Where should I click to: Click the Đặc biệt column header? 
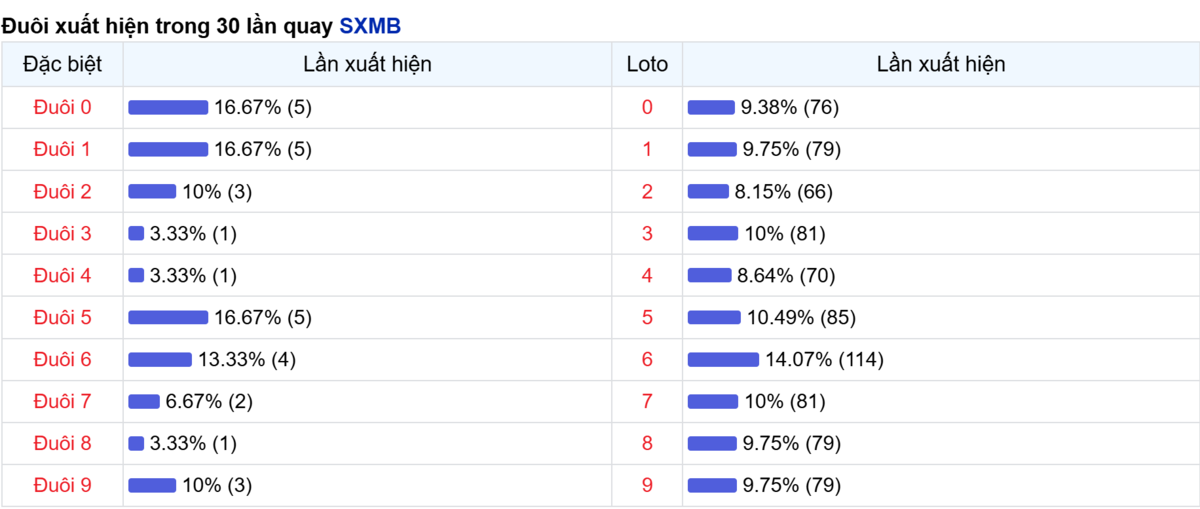coord(62,64)
